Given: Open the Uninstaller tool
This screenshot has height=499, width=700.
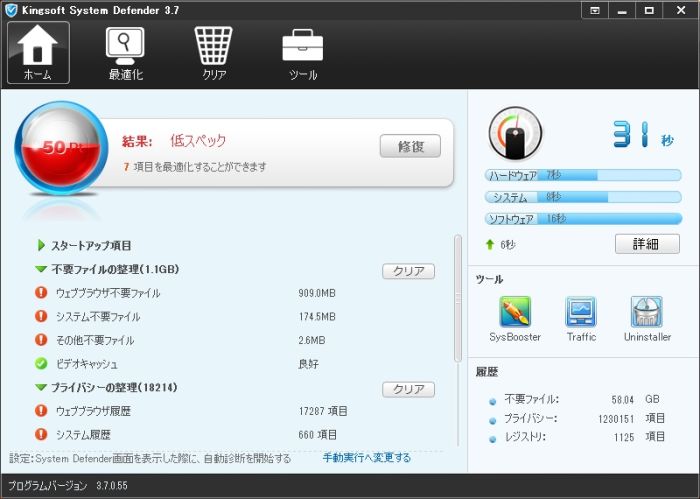Looking at the screenshot, I should tap(646, 313).
